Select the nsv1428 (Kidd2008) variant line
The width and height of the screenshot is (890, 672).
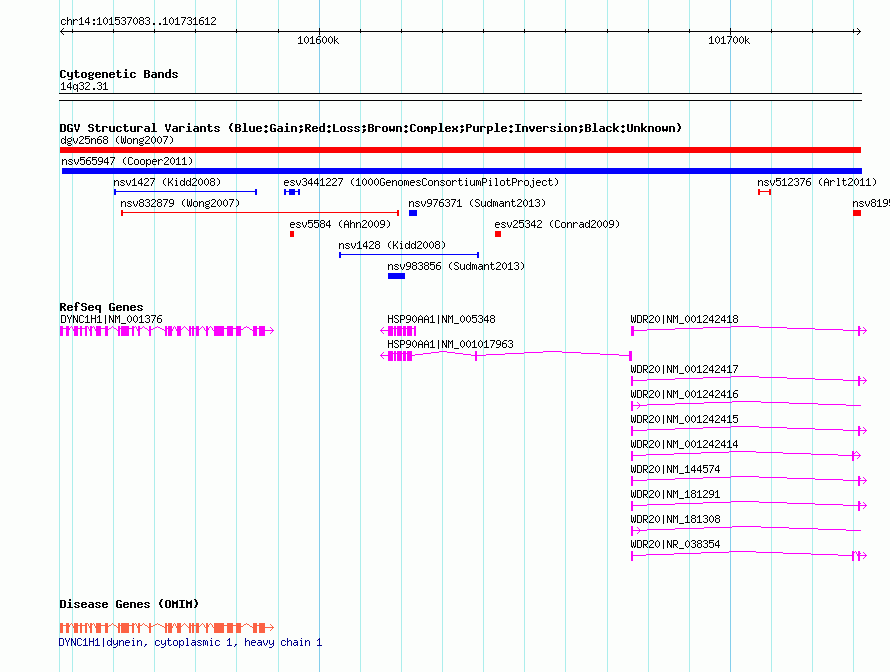tap(409, 255)
